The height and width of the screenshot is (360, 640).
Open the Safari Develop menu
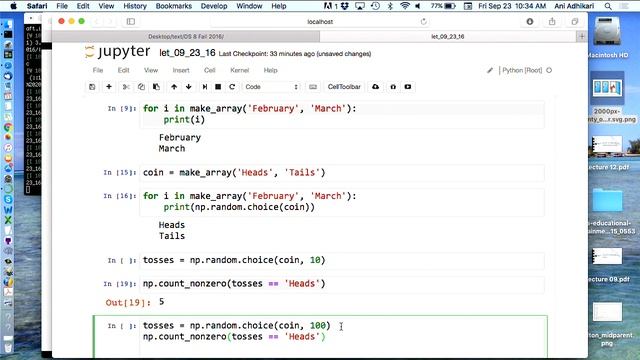(214, 6)
